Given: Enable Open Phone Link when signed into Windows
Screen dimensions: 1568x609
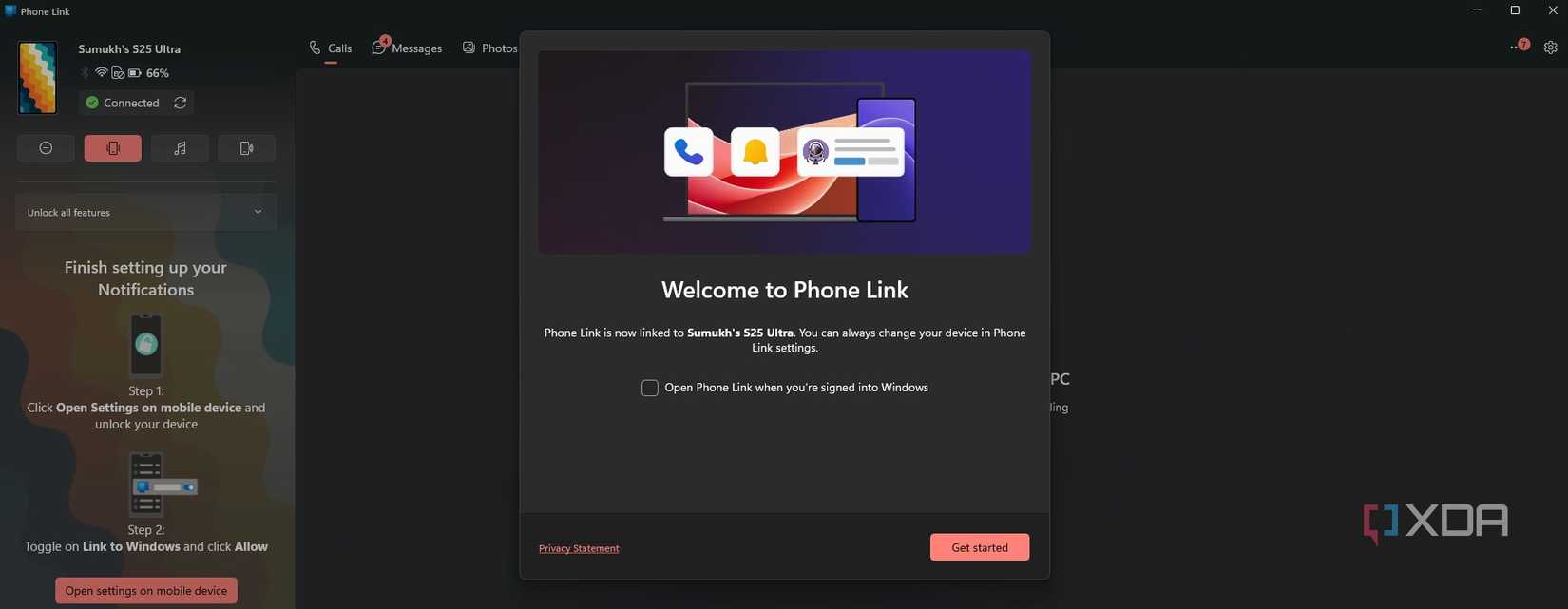Looking at the screenshot, I should 650,388.
